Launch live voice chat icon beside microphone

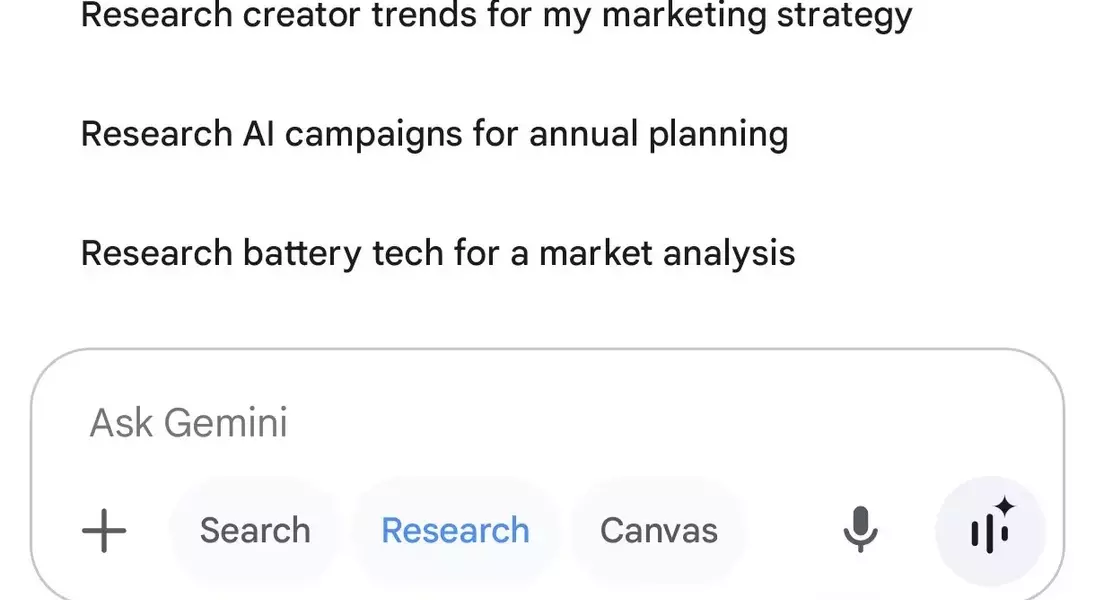(x=990, y=531)
